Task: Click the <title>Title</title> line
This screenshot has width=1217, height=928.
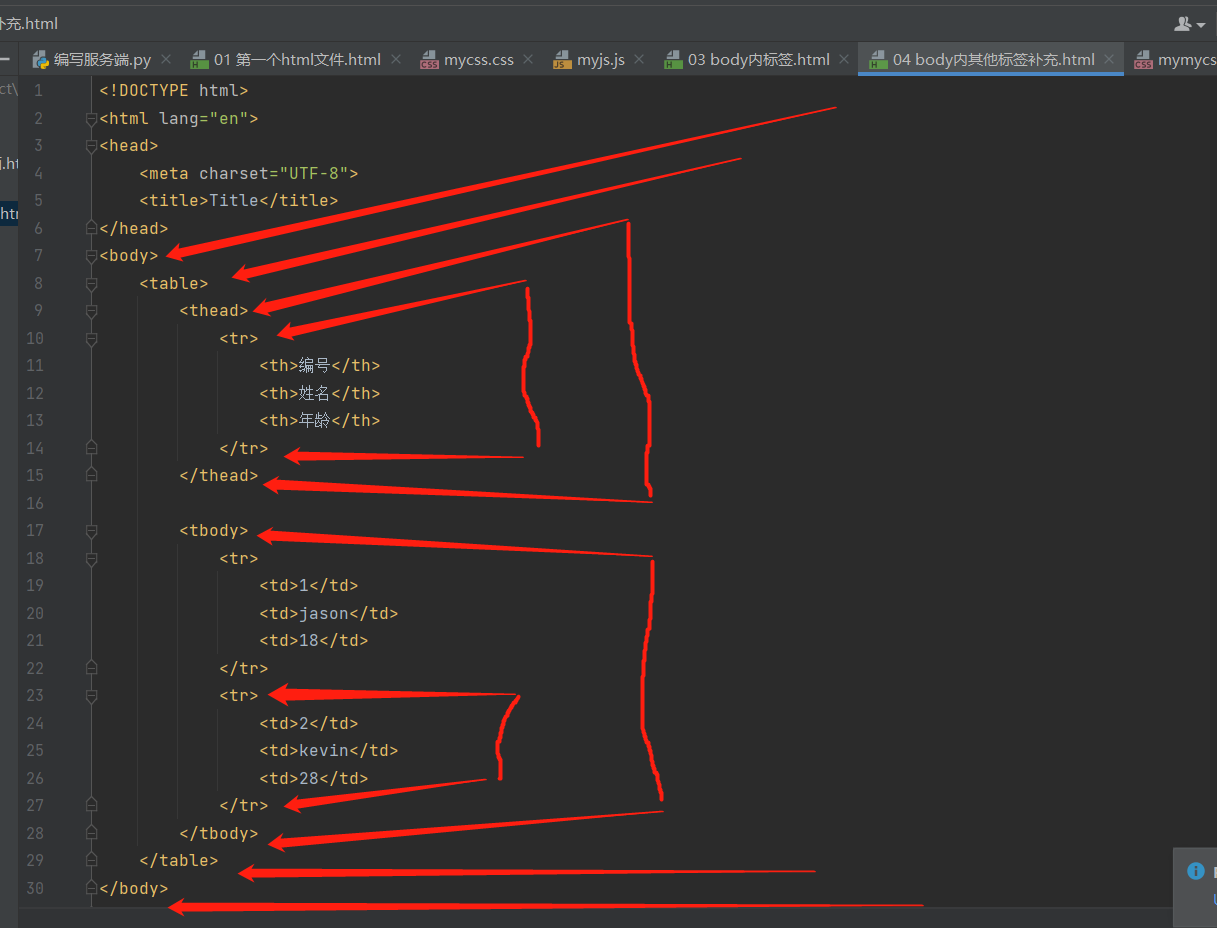Action: point(239,201)
